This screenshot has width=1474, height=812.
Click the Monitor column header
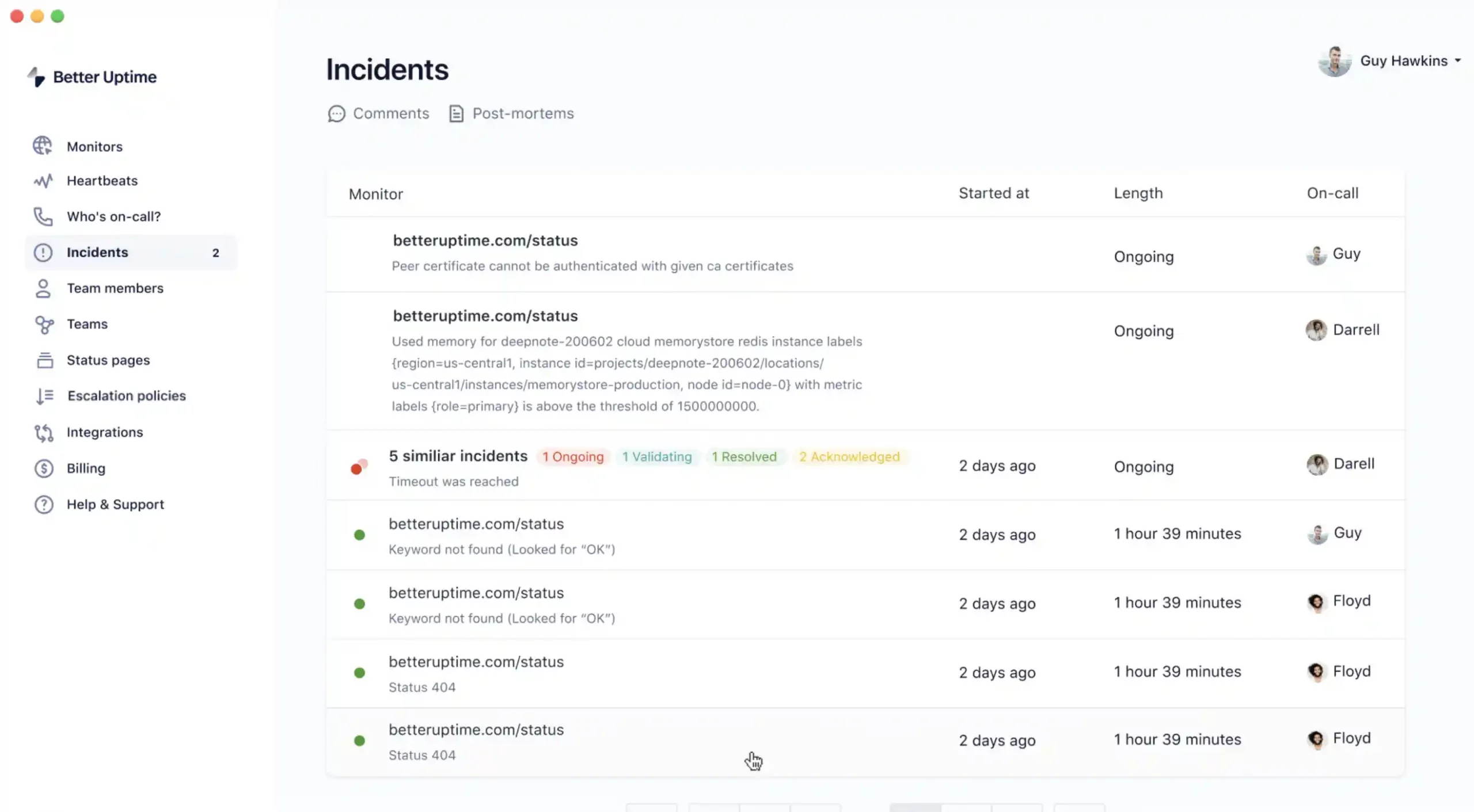[376, 194]
